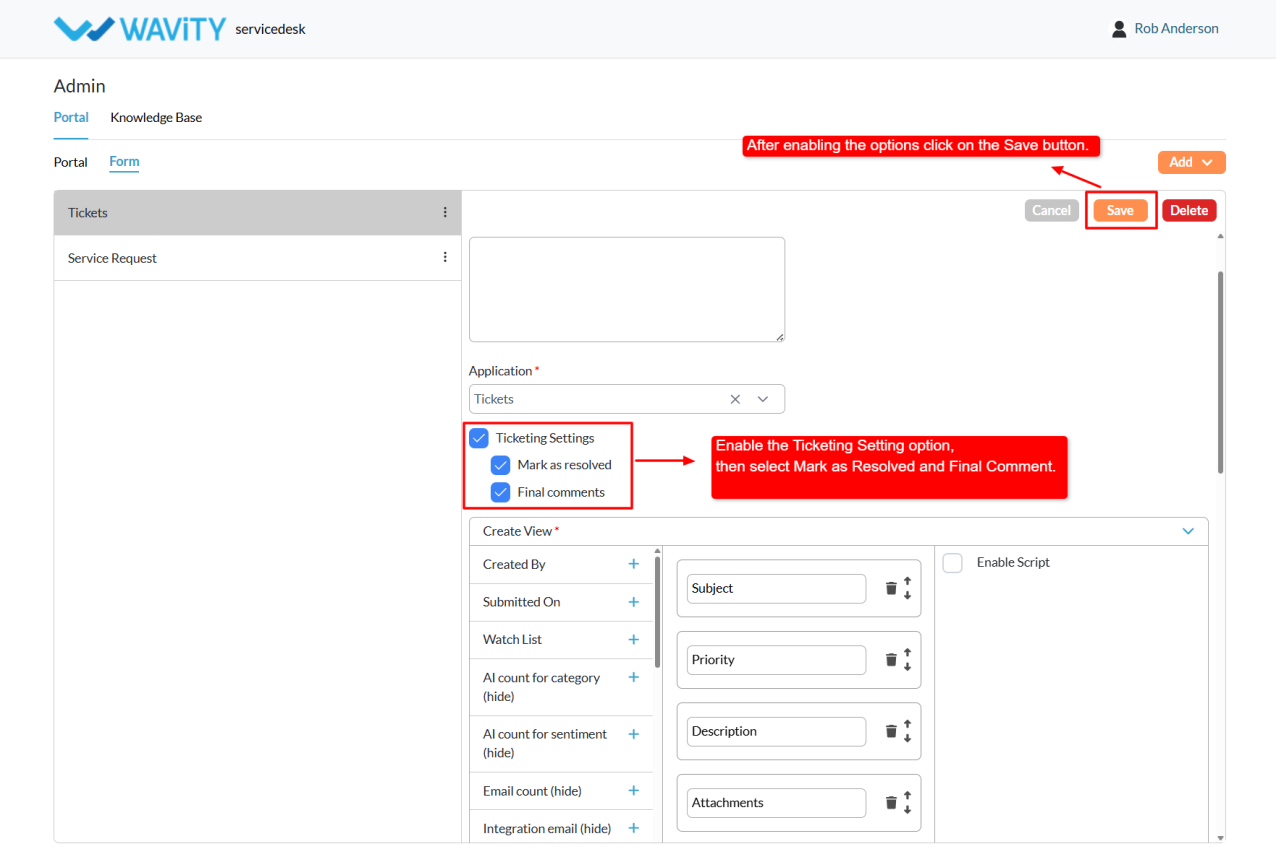This screenshot has width=1276, height=849.
Task: Add the Created By field with plus
Action: [633, 564]
